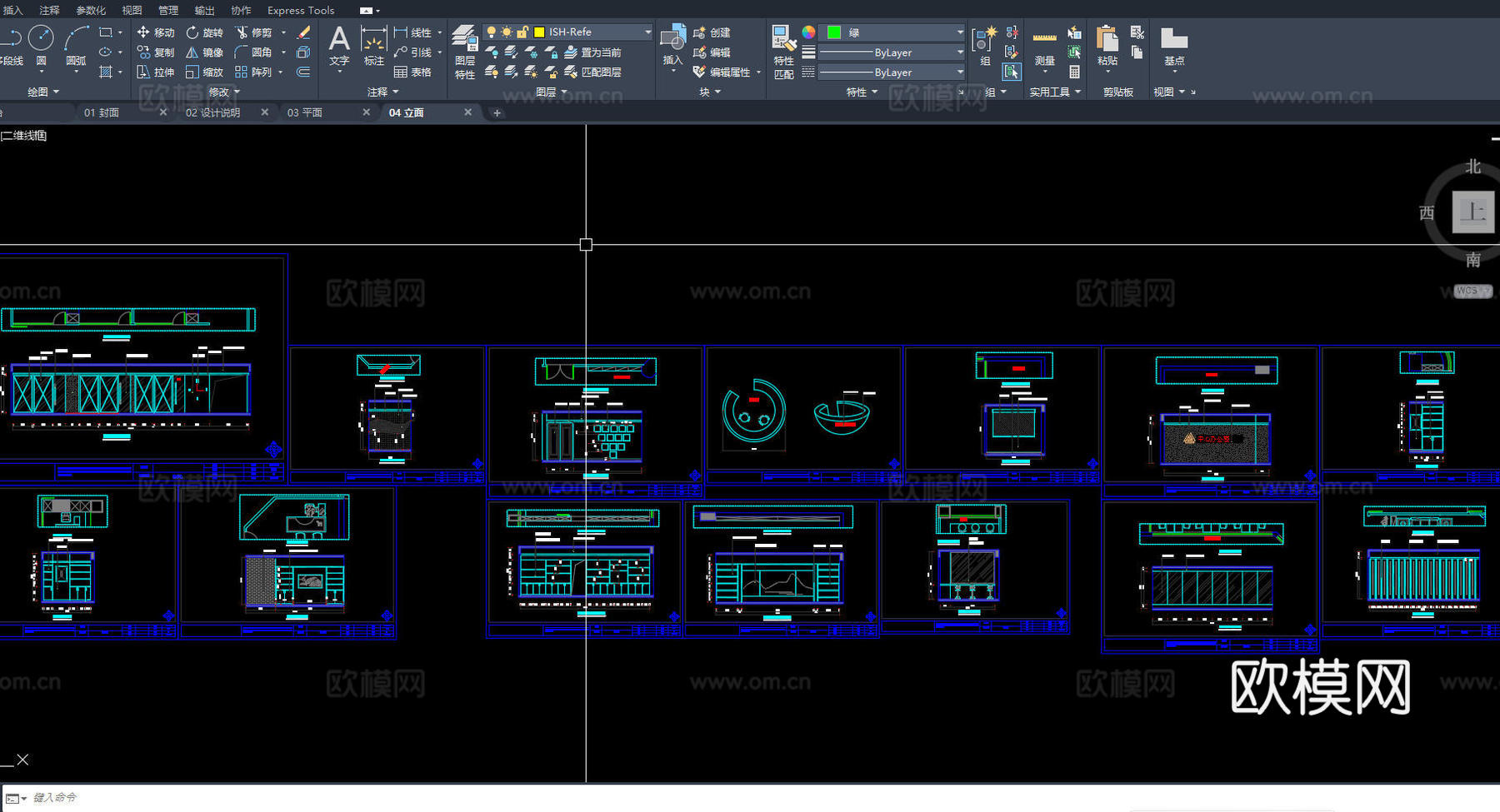Select the Dimension (标注) tool
The image size is (1500, 812).
click(x=373, y=45)
